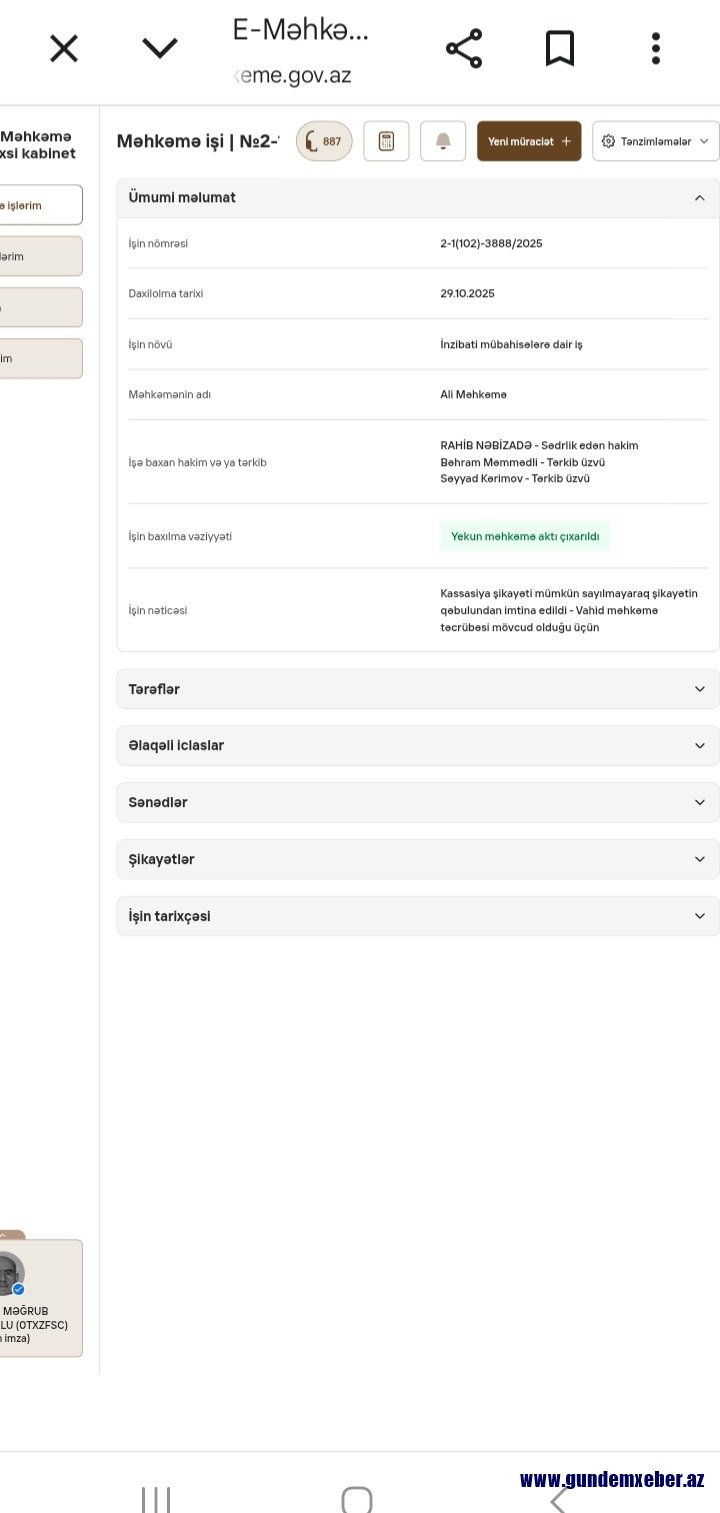Viewport: 720px width, 1513px height.
Task: Click the user profile avatar card
Action: click(40, 1298)
